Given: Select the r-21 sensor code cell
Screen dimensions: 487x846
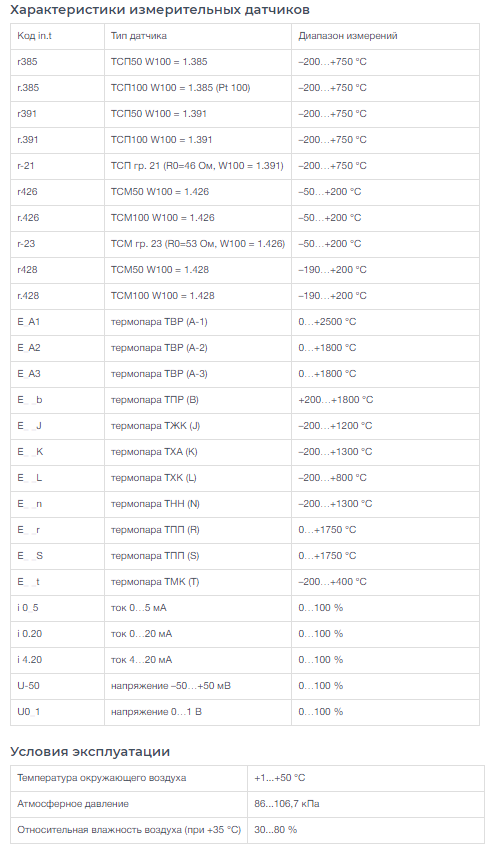Looking at the screenshot, I should (57, 166).
